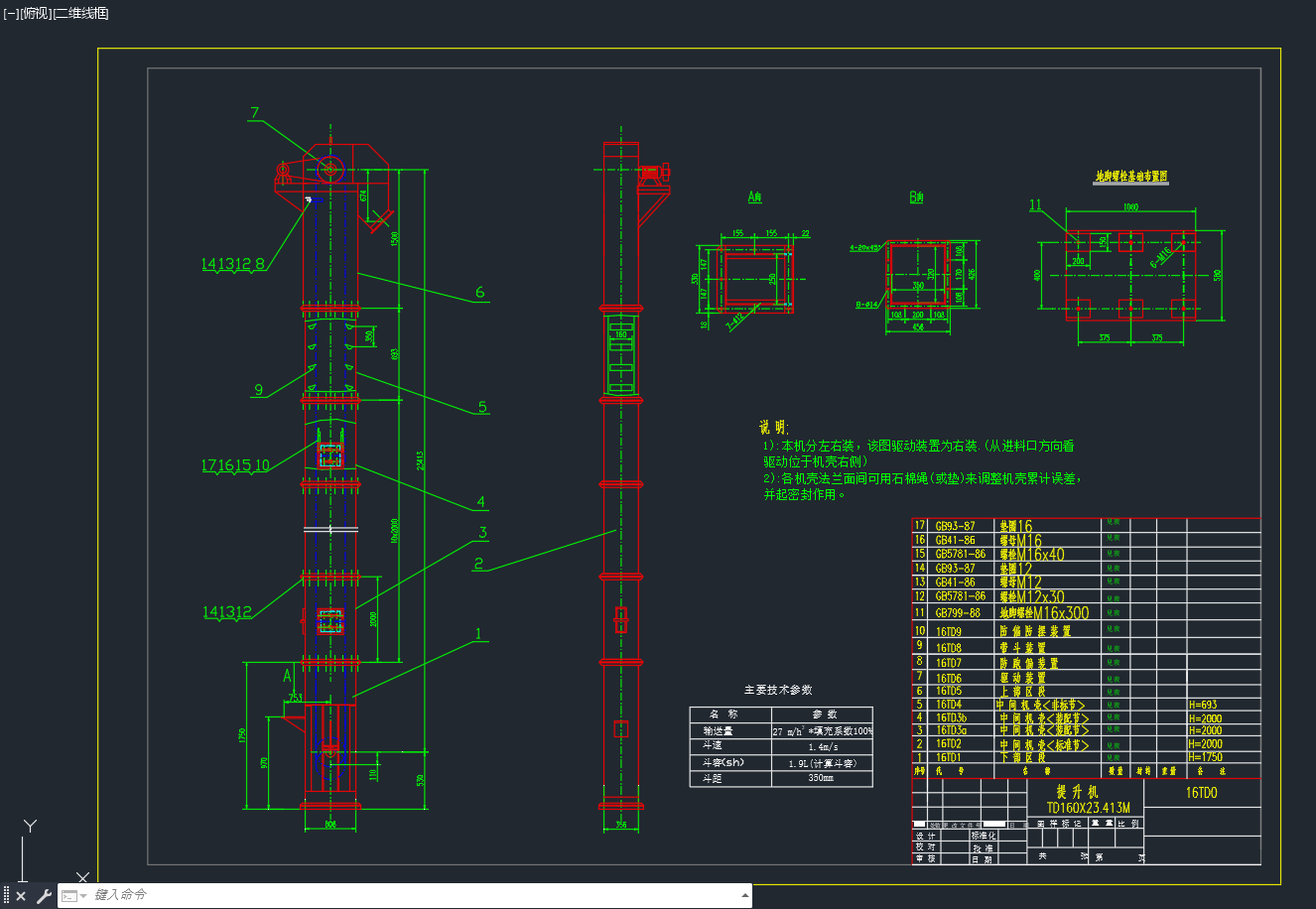
Task: Select the part balloon number 7
Action: [255, 113]
